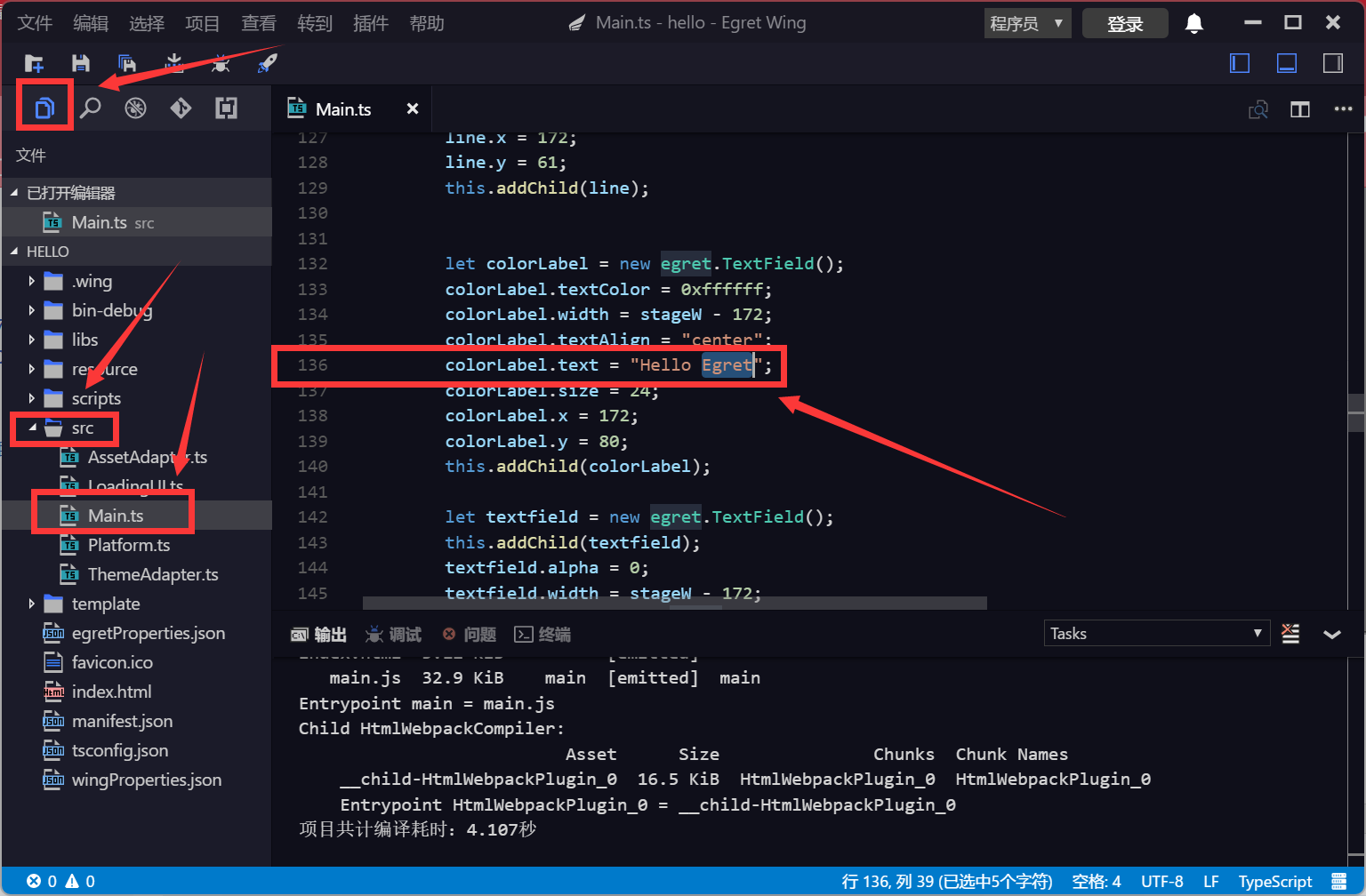Click the notification bell icon

(1194, 24)
